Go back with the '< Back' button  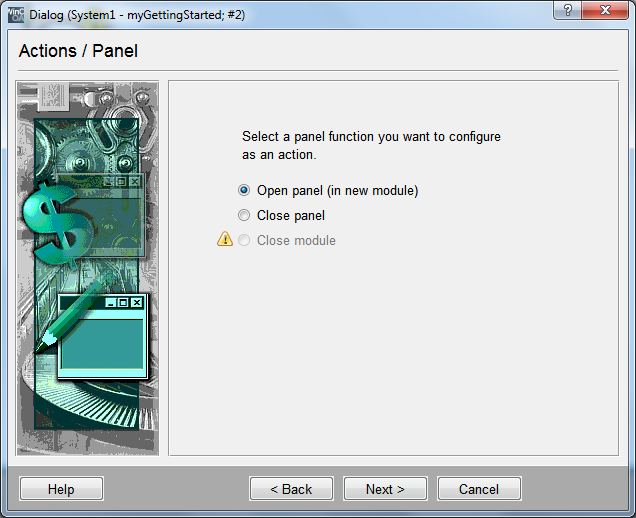pos(291,489)
